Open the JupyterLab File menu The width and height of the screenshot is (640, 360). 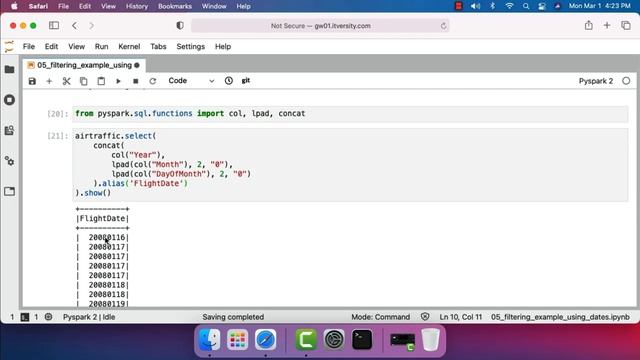click(x=29, y=47)
